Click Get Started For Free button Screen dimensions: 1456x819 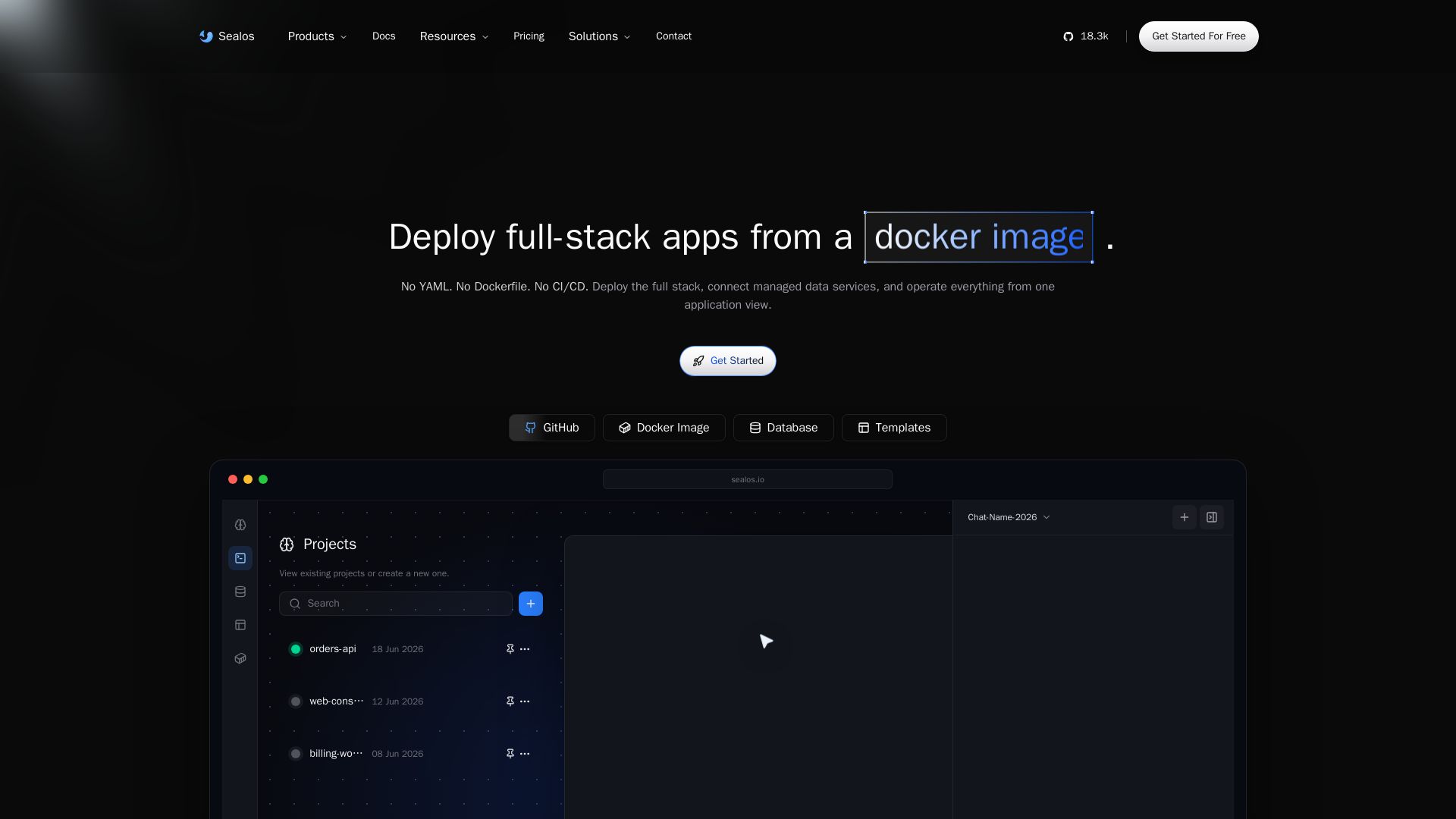click(x=1199, y=36)
